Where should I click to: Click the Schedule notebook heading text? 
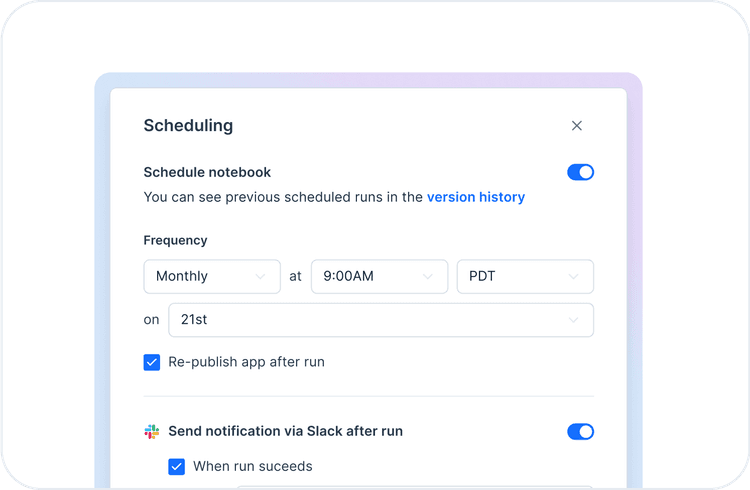pyautogui.click(x=207, y=172)
